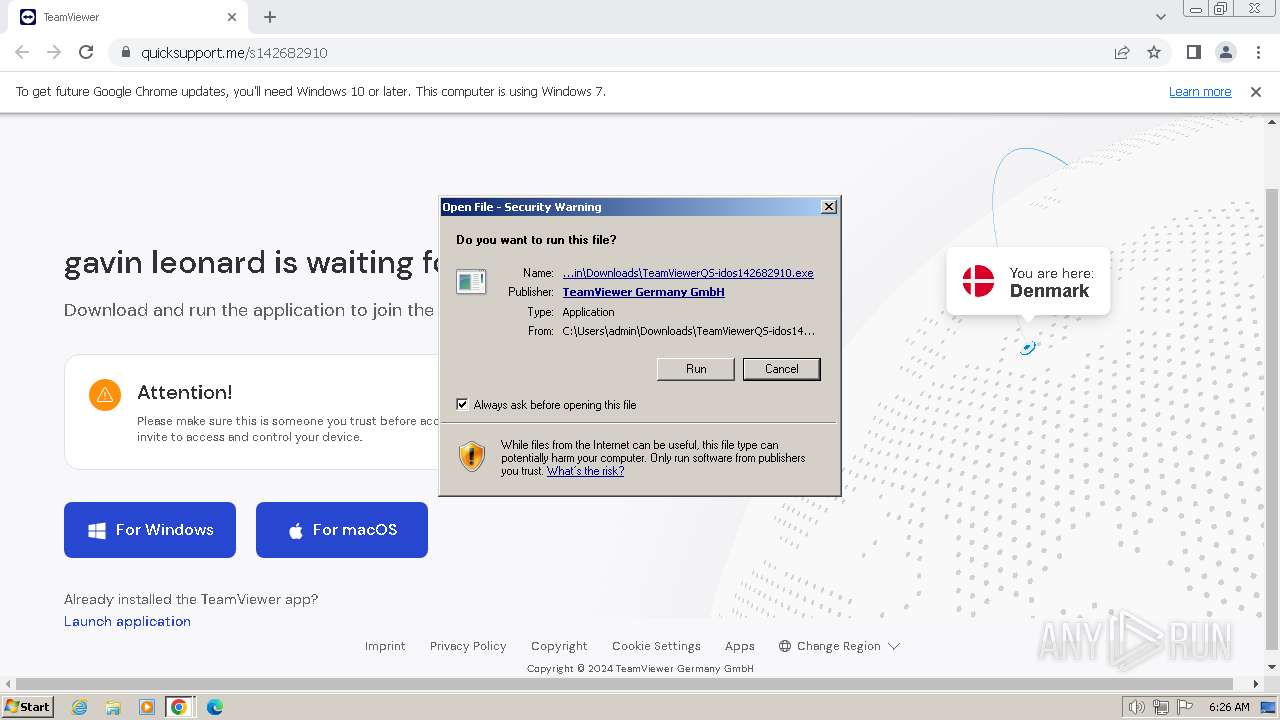Click the TeamViewerQS file name link
The width and height of the screenshot is (1280, 720).
(x=688, y=273)
